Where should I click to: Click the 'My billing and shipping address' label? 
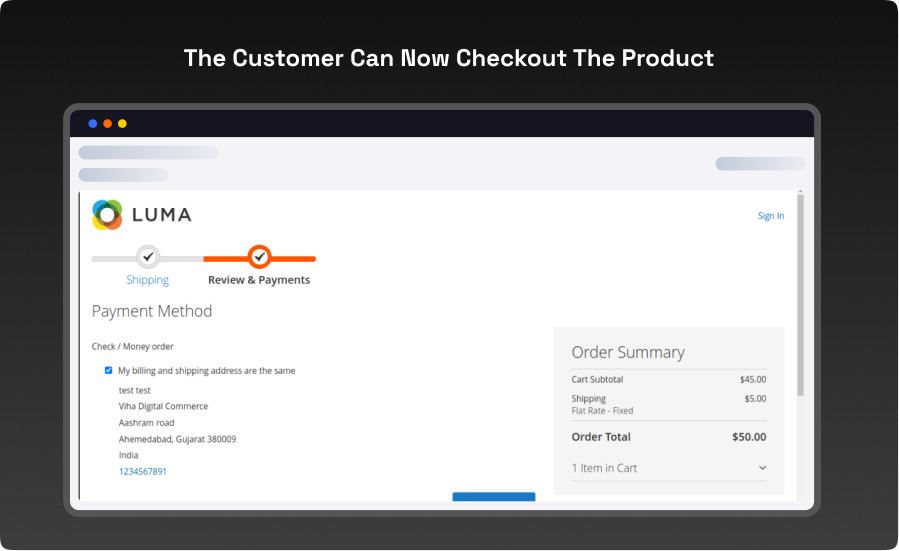click(206, 371)
